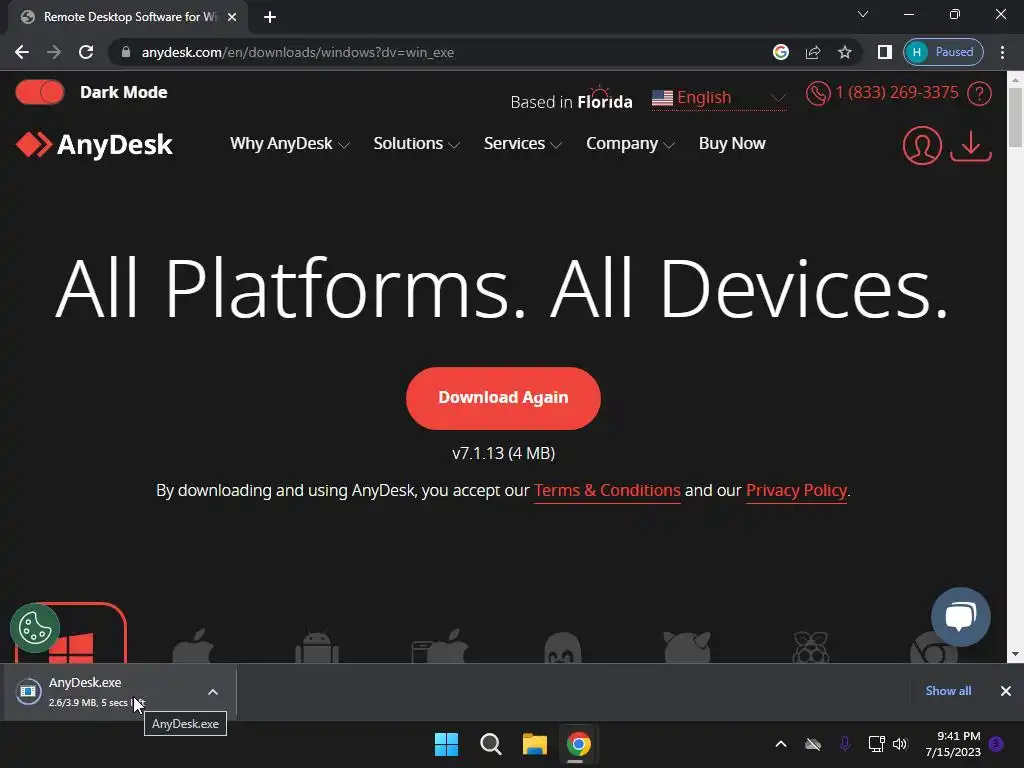Open the Paused profile button

(x=943, y=52)
